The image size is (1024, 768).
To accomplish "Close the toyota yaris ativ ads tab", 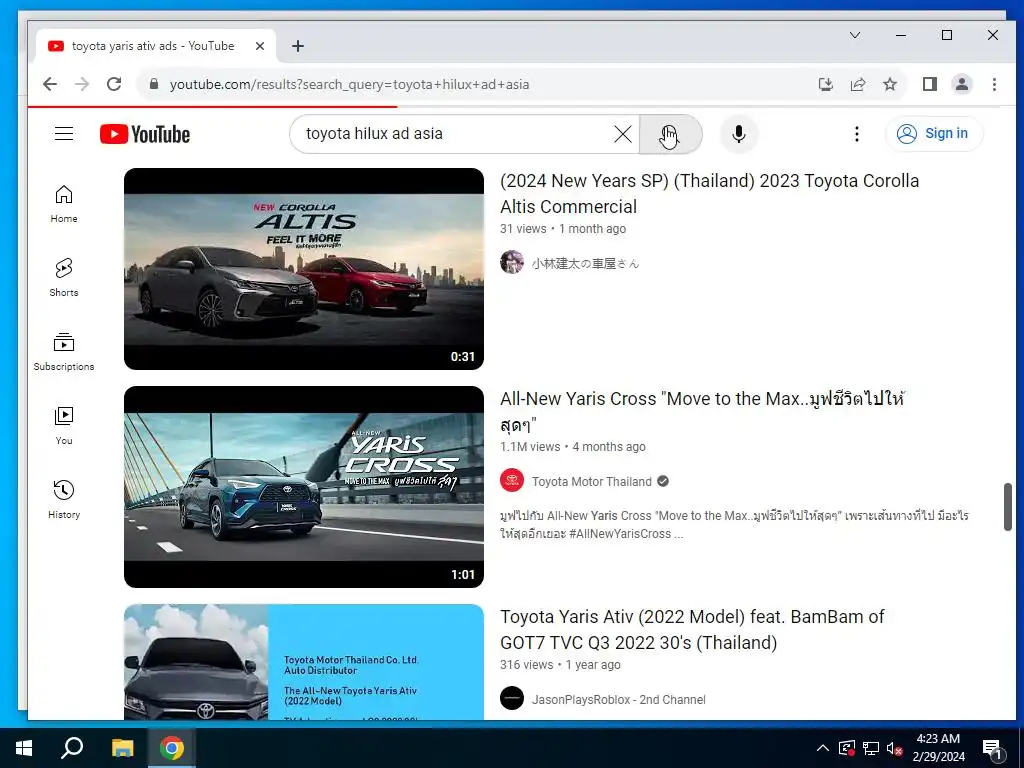I will coord(260,46).
